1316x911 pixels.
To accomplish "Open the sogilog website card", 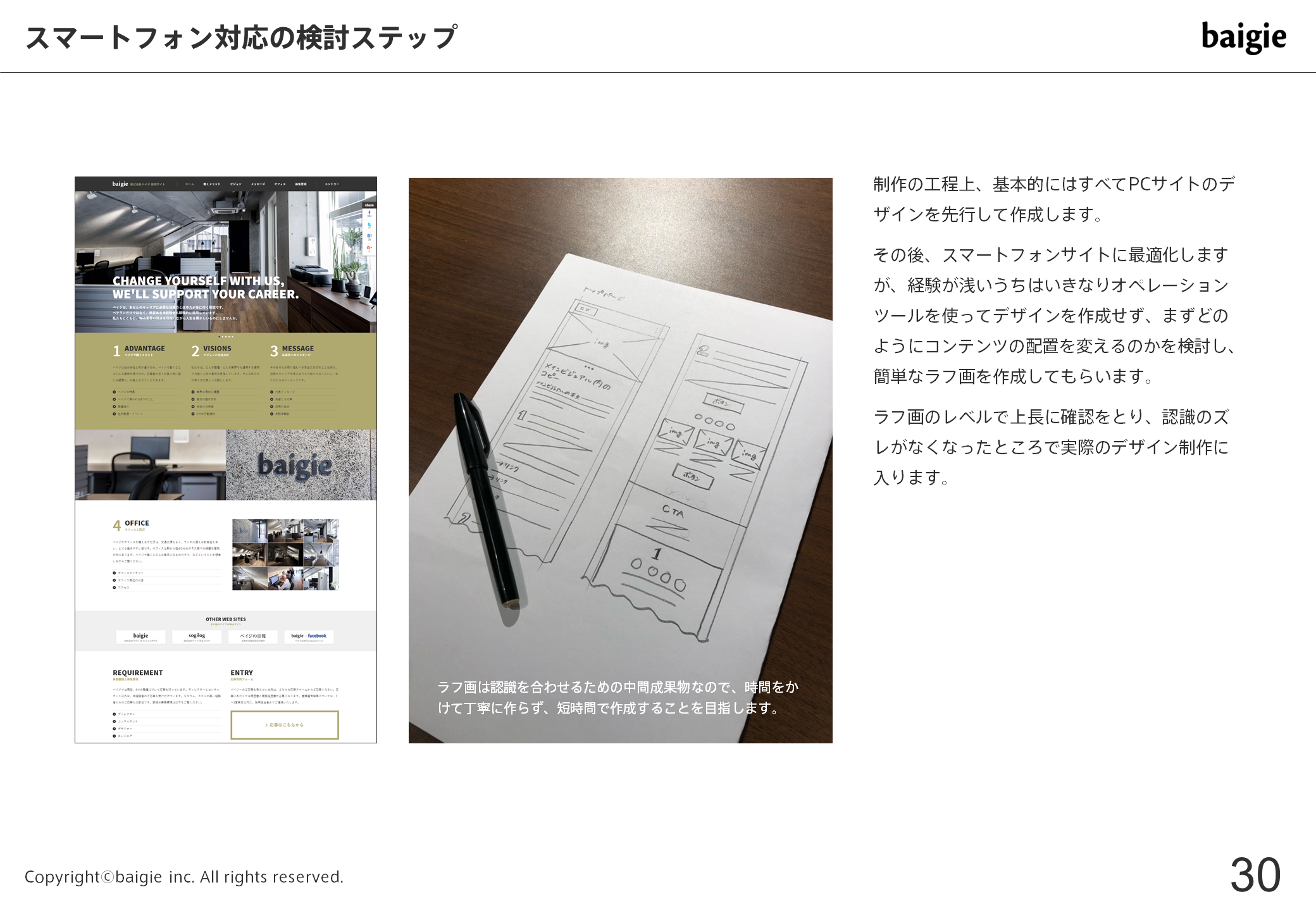I will coord(197,637).
